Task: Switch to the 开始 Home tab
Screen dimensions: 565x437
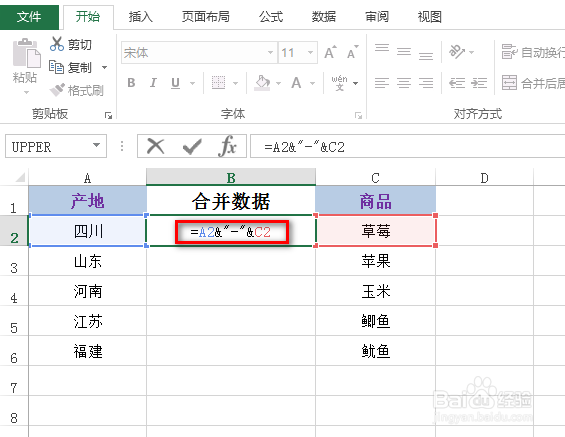Action: [x=88, y=17]
